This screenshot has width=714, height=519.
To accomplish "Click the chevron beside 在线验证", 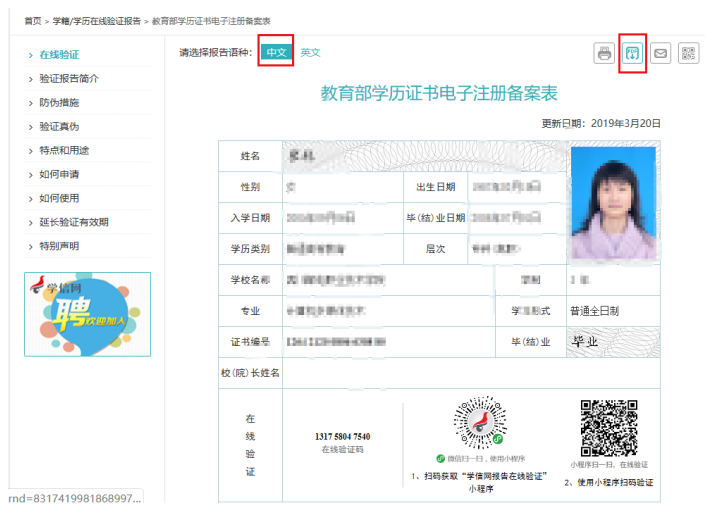I will pyautogui.click(x=31, y=56).
